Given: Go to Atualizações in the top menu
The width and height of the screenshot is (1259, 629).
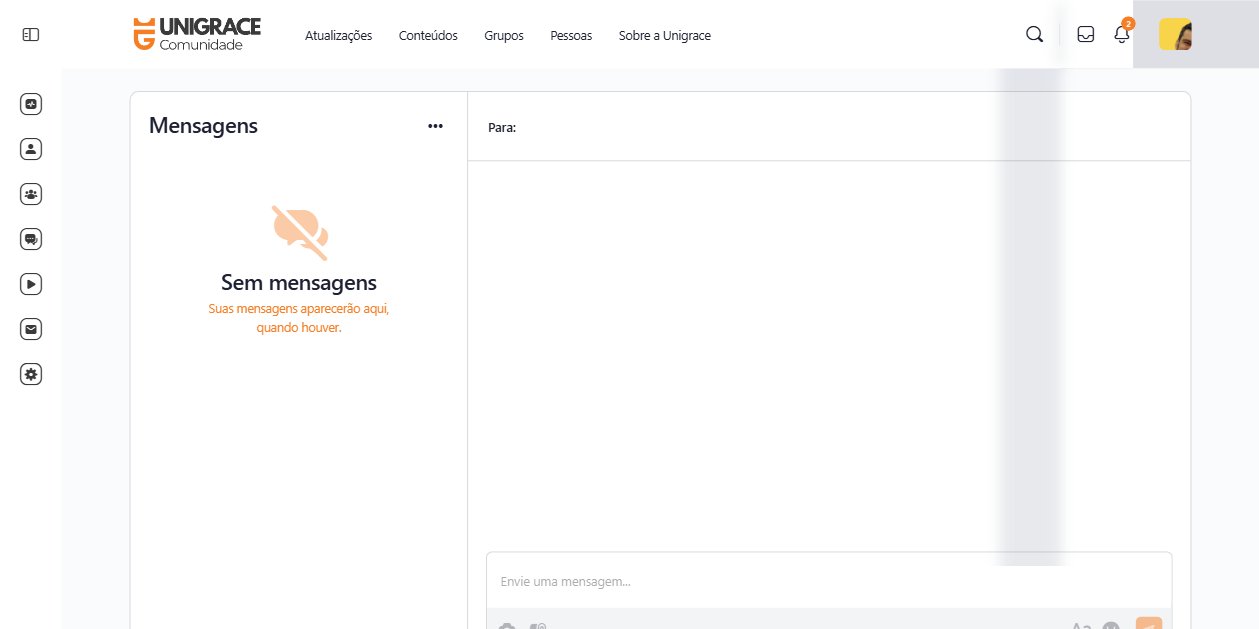Looking at the screenshot, I should coord(338,36).
